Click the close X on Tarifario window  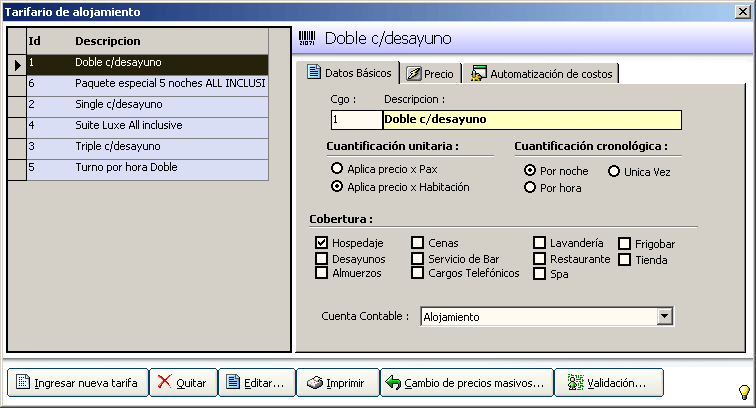(x=742, y=12)
